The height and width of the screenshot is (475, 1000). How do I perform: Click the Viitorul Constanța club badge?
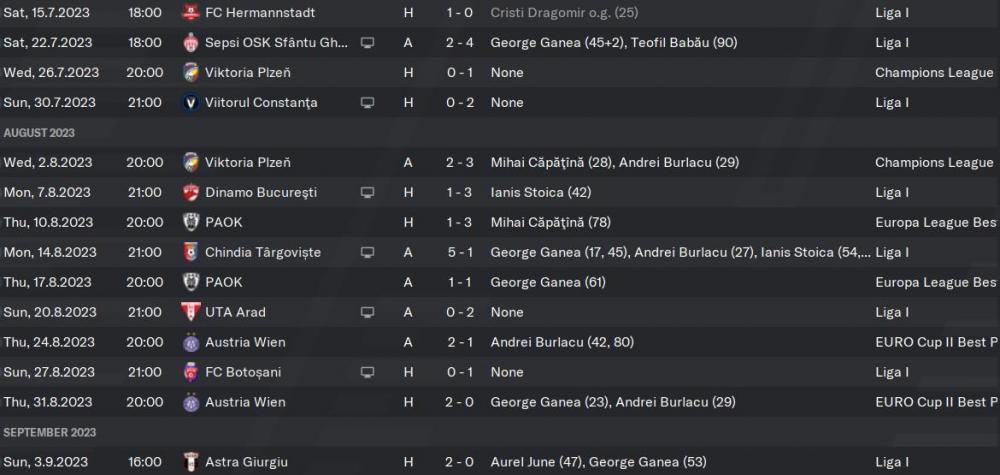pos(190,103)
